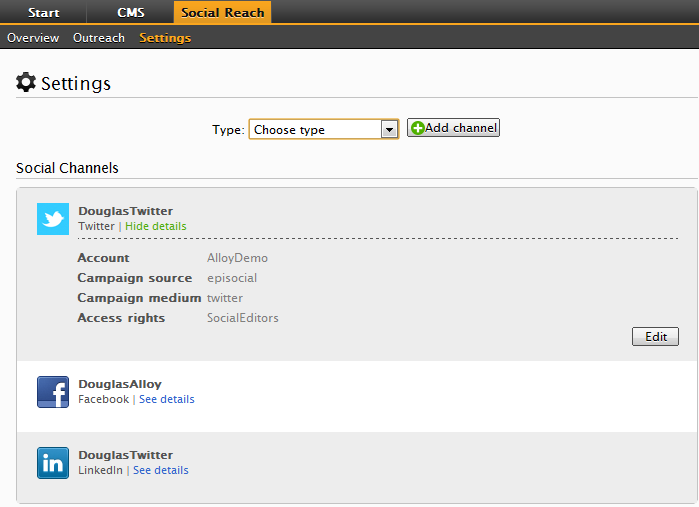Viewport: 699px width, 507px height.
Task: Click the LinkedIn channel icon
Action: 53,463
